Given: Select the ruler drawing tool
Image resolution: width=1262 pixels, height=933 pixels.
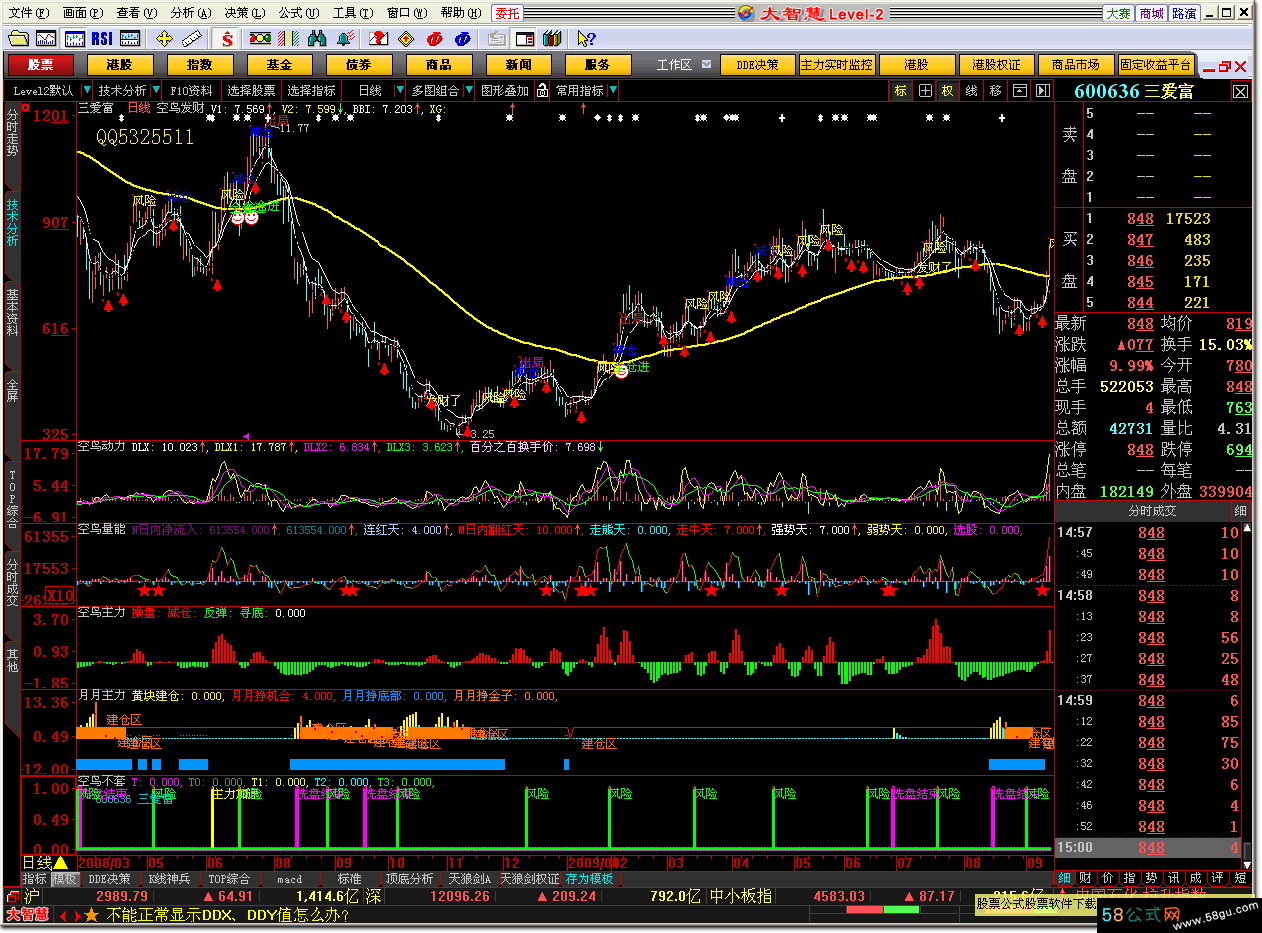Looking at the screenshot, I should 192,39.
